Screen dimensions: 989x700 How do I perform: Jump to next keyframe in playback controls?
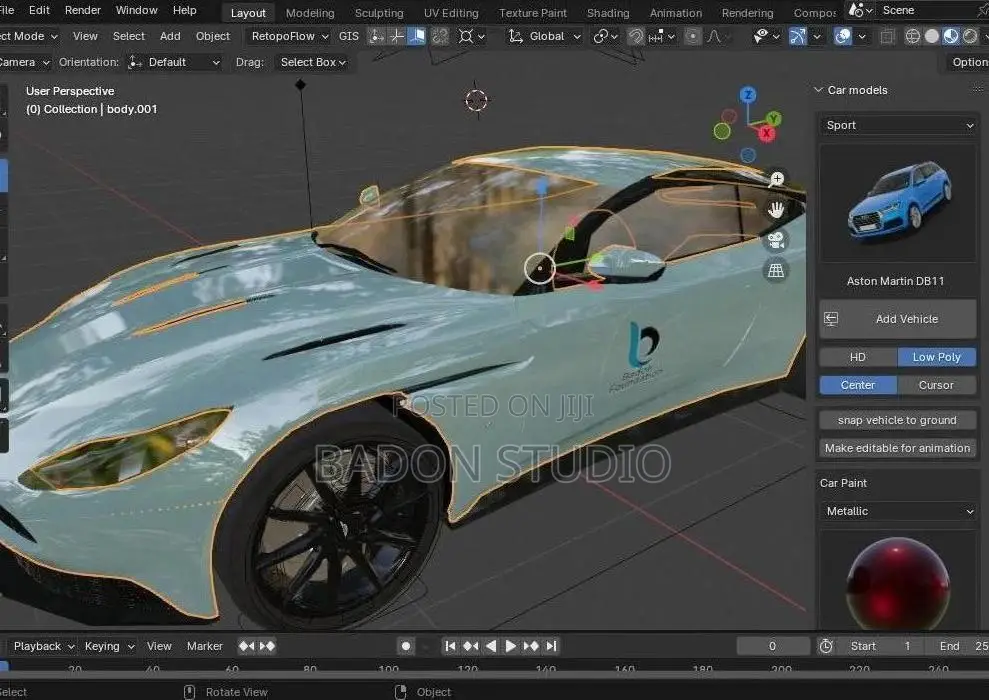(531, 646)
